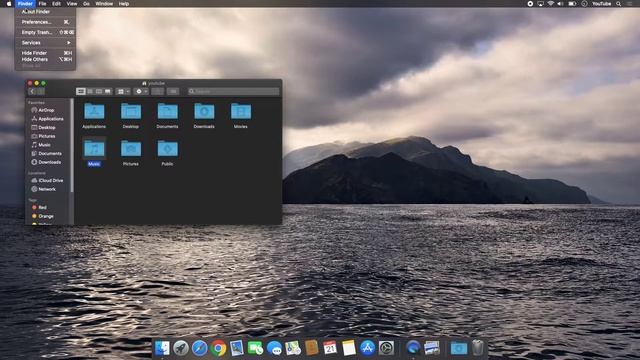Click the sidebar scrollbar
Viewport: 640px width, 360px height.
coord(72,146)
